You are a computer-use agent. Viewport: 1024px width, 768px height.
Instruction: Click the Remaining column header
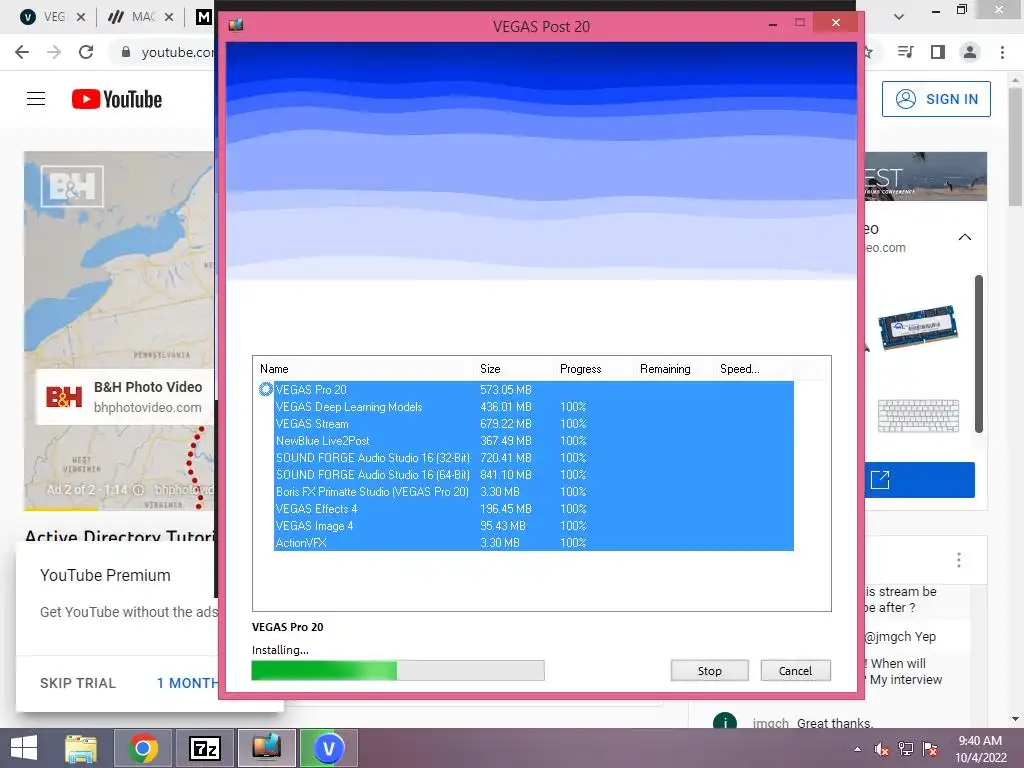672,369
